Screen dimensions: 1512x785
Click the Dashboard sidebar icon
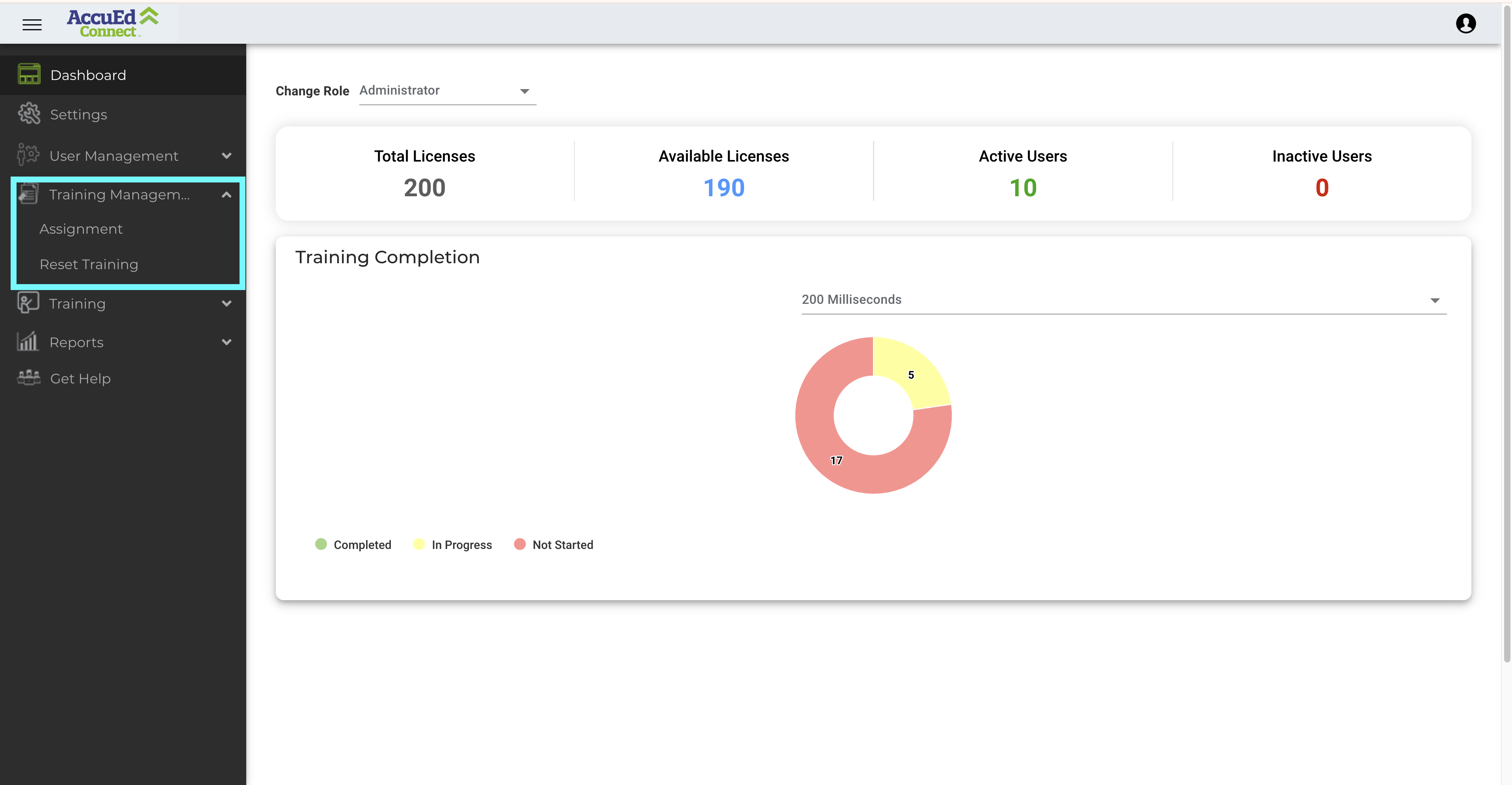coord(29,74)
